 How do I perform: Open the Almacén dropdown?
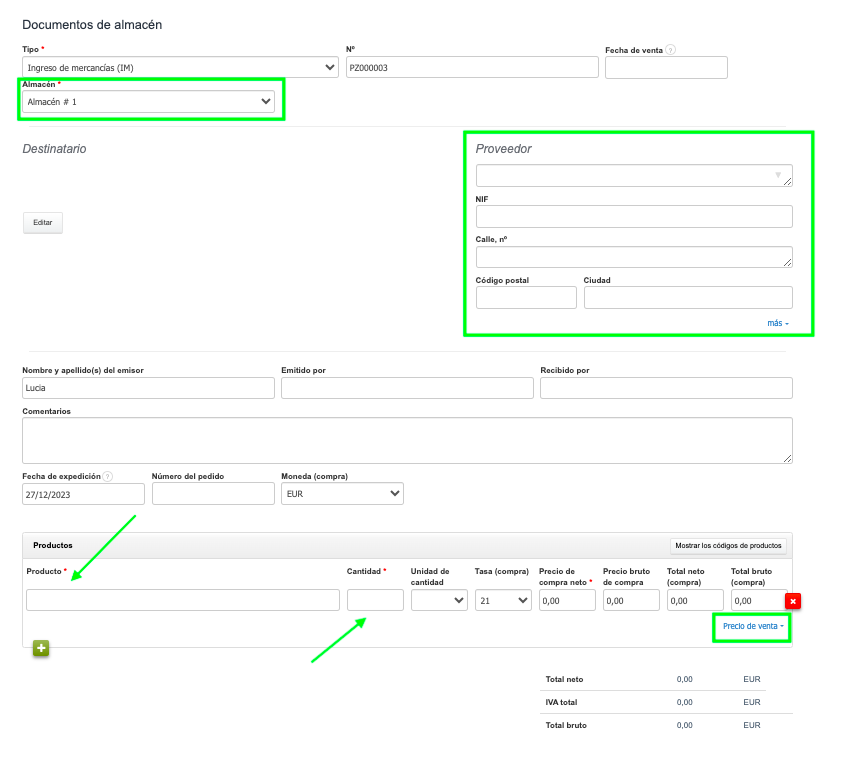point(148,102)
